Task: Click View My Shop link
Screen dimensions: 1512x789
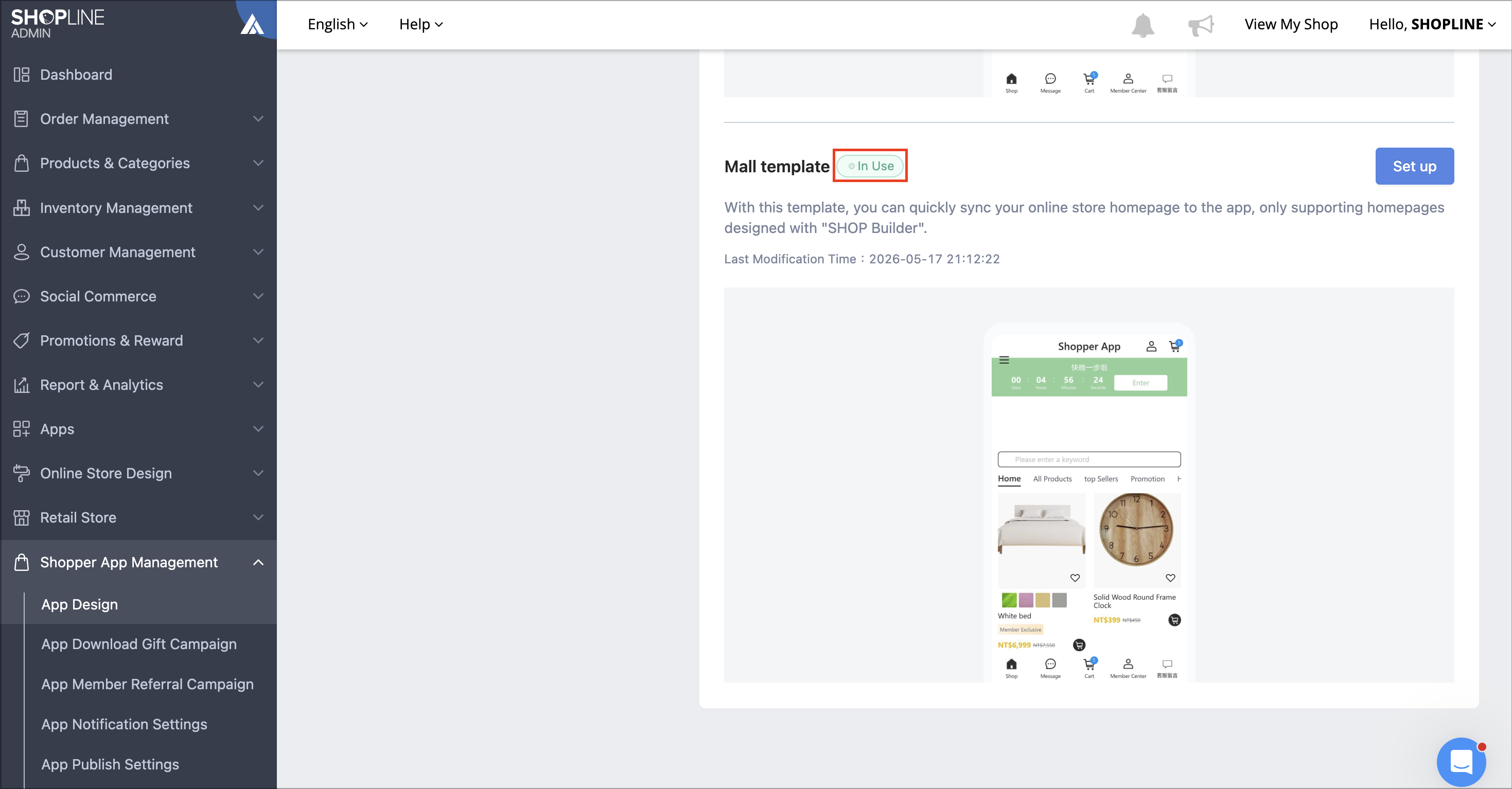Action: coord(1291,24)
